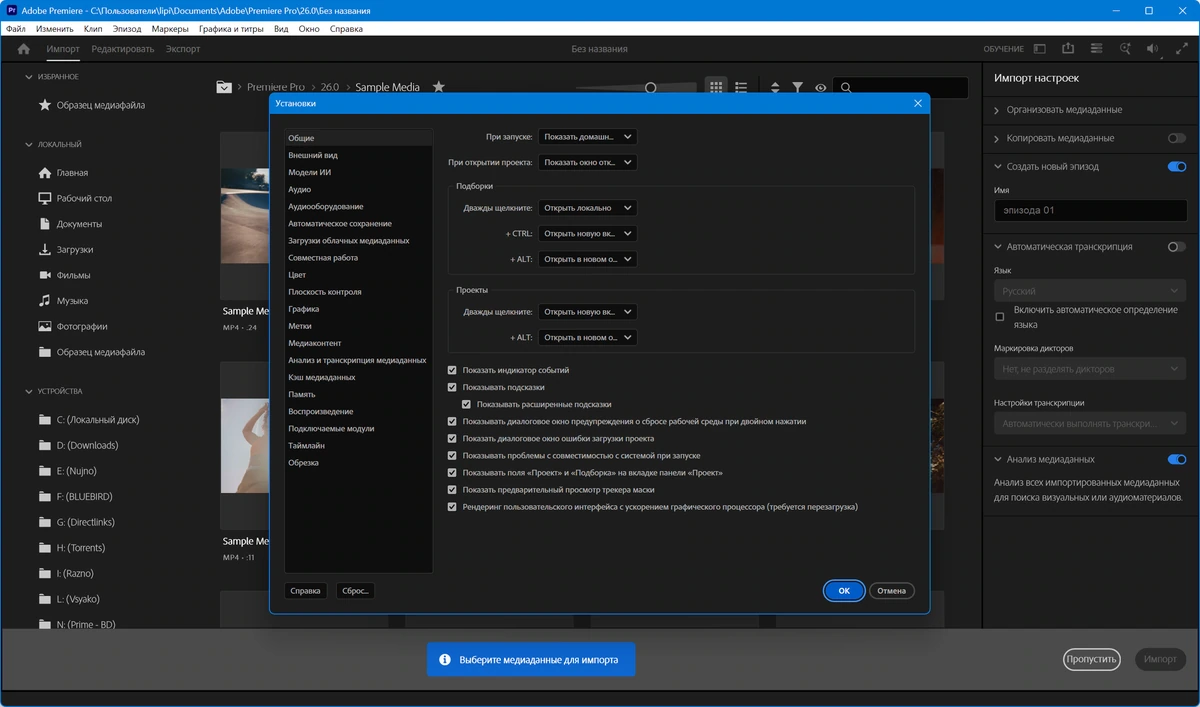Open Подборки + CTRL dropdown

click(587, 234)
